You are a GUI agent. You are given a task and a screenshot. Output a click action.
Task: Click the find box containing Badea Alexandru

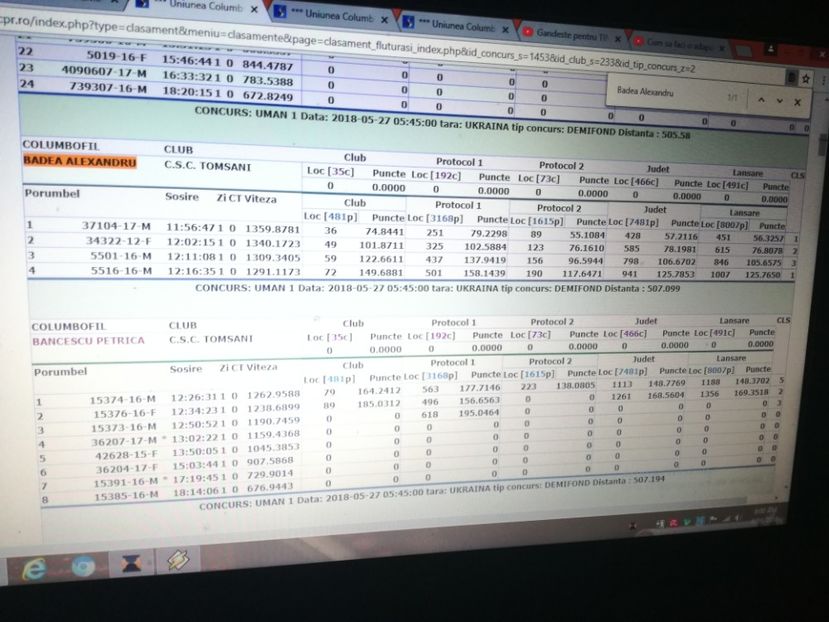(x=660, y=93)
